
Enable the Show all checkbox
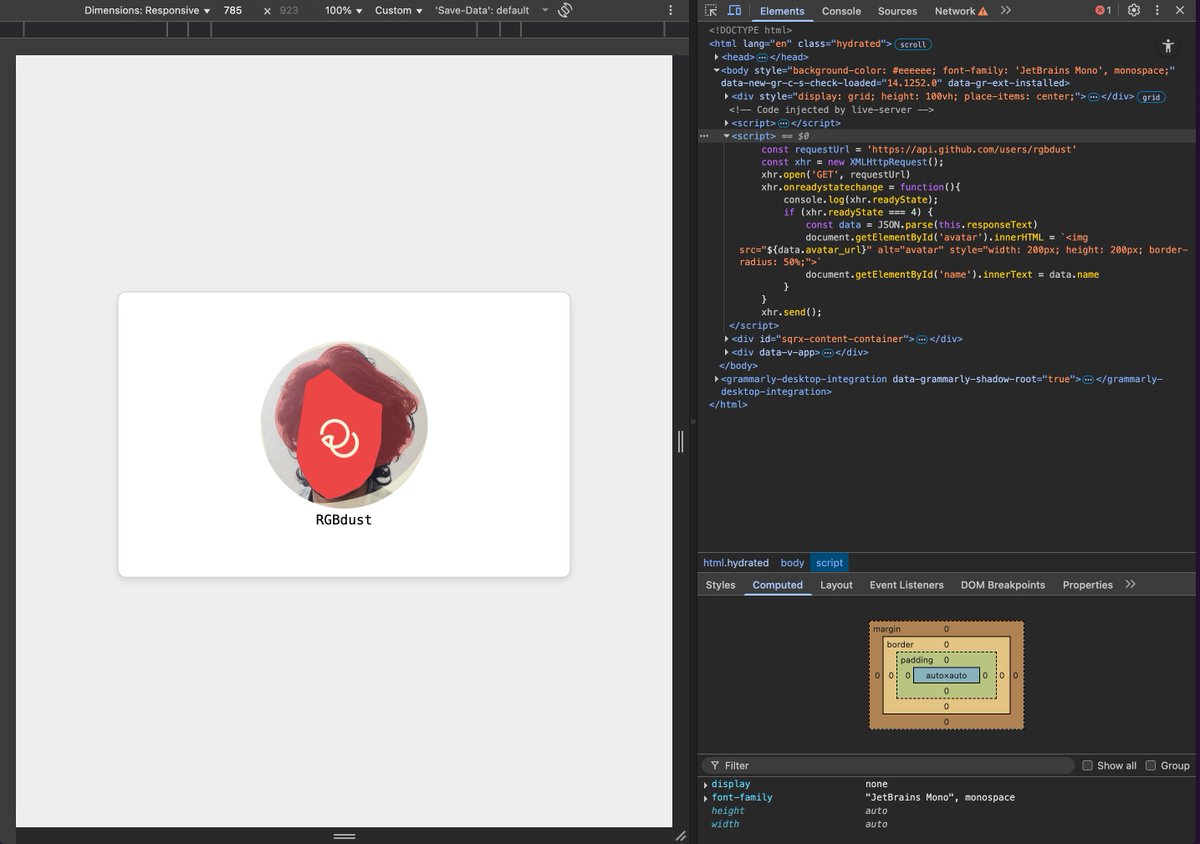(x=1087, y=765)
